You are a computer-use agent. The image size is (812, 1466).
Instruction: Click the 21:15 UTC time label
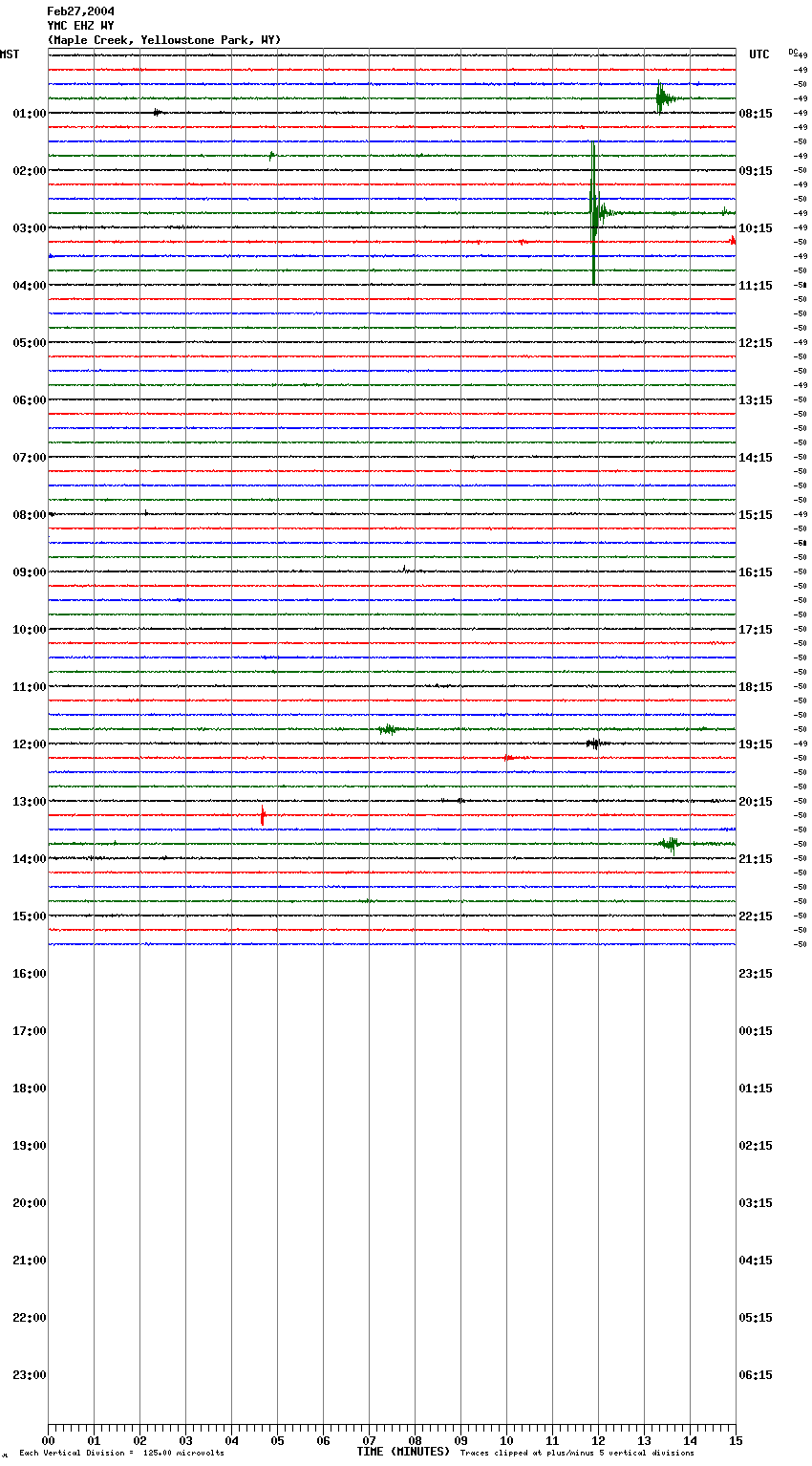[x=756, y=859]
